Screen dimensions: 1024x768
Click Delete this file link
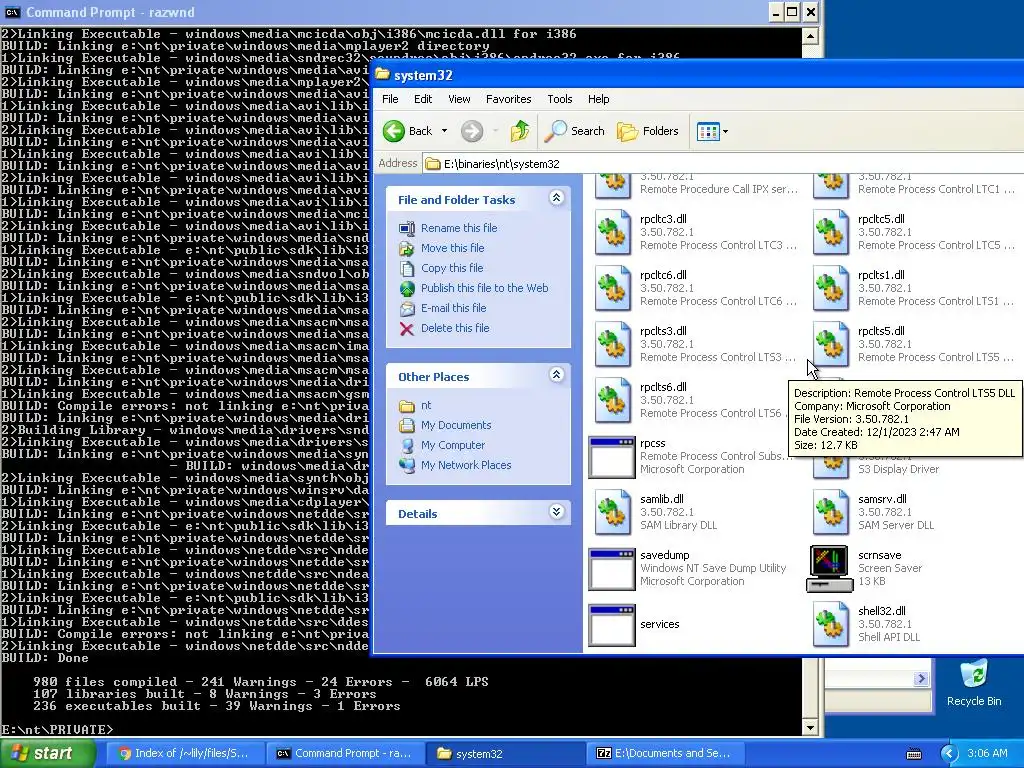pyautogui.click(x=455, y=328)
